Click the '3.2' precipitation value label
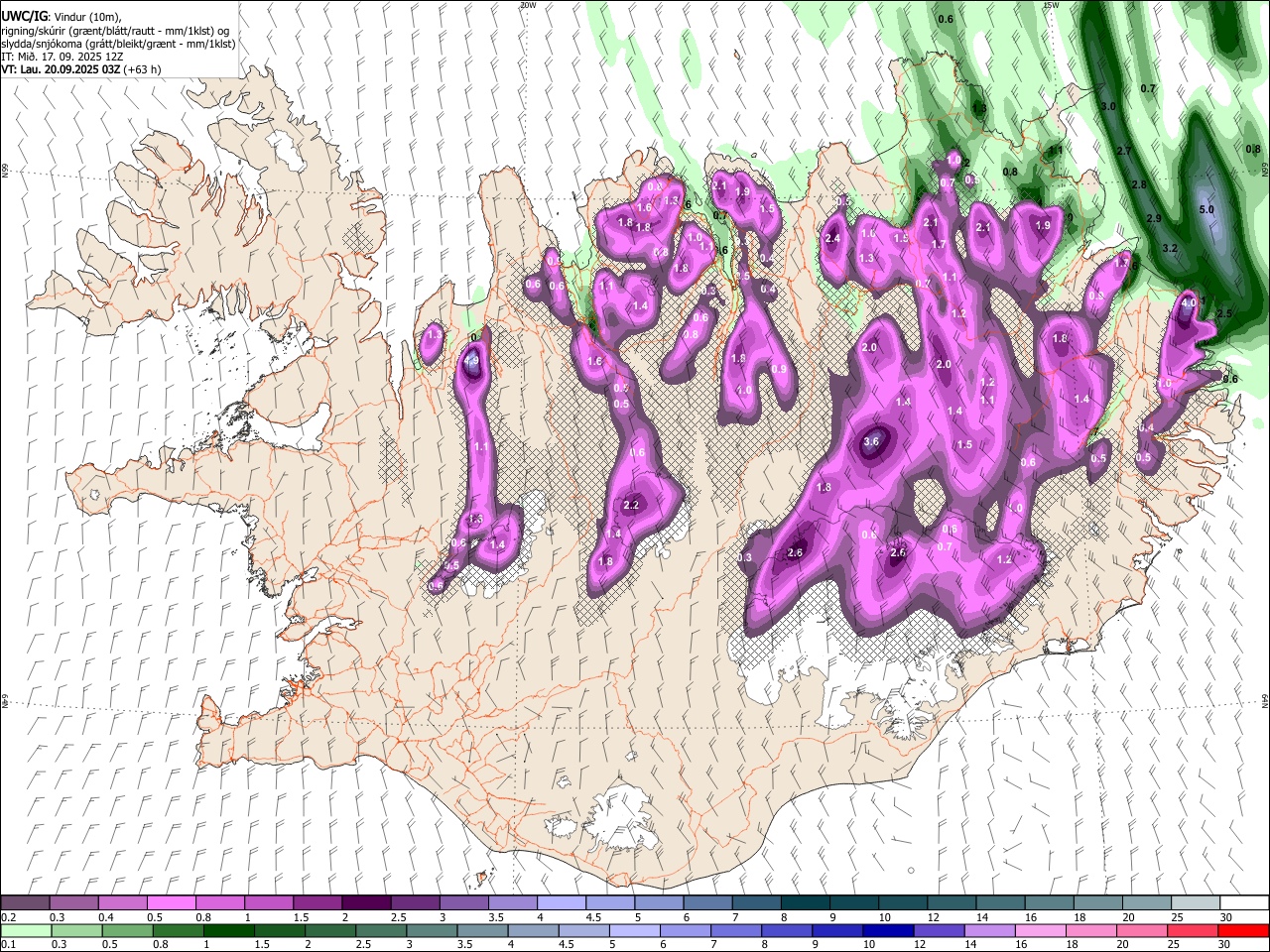 pos(1169,248)
